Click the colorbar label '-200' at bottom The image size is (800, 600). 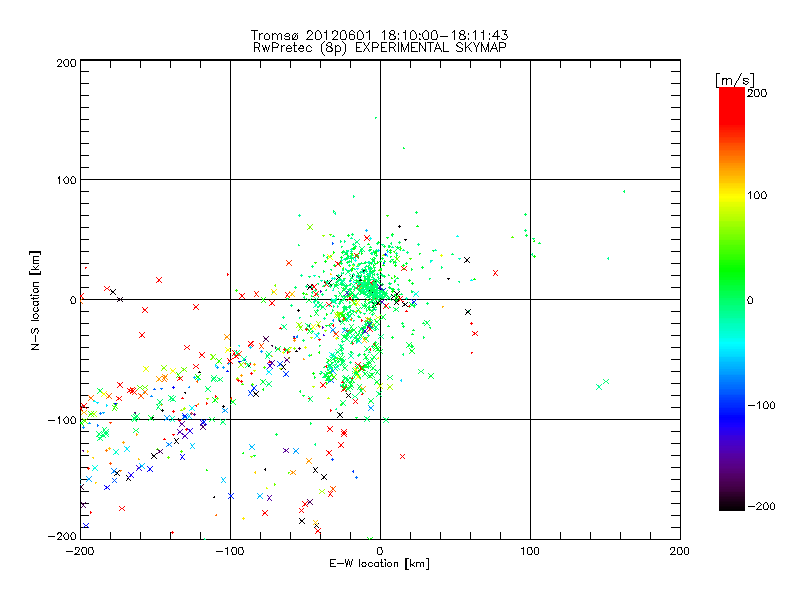coord(761,506)
